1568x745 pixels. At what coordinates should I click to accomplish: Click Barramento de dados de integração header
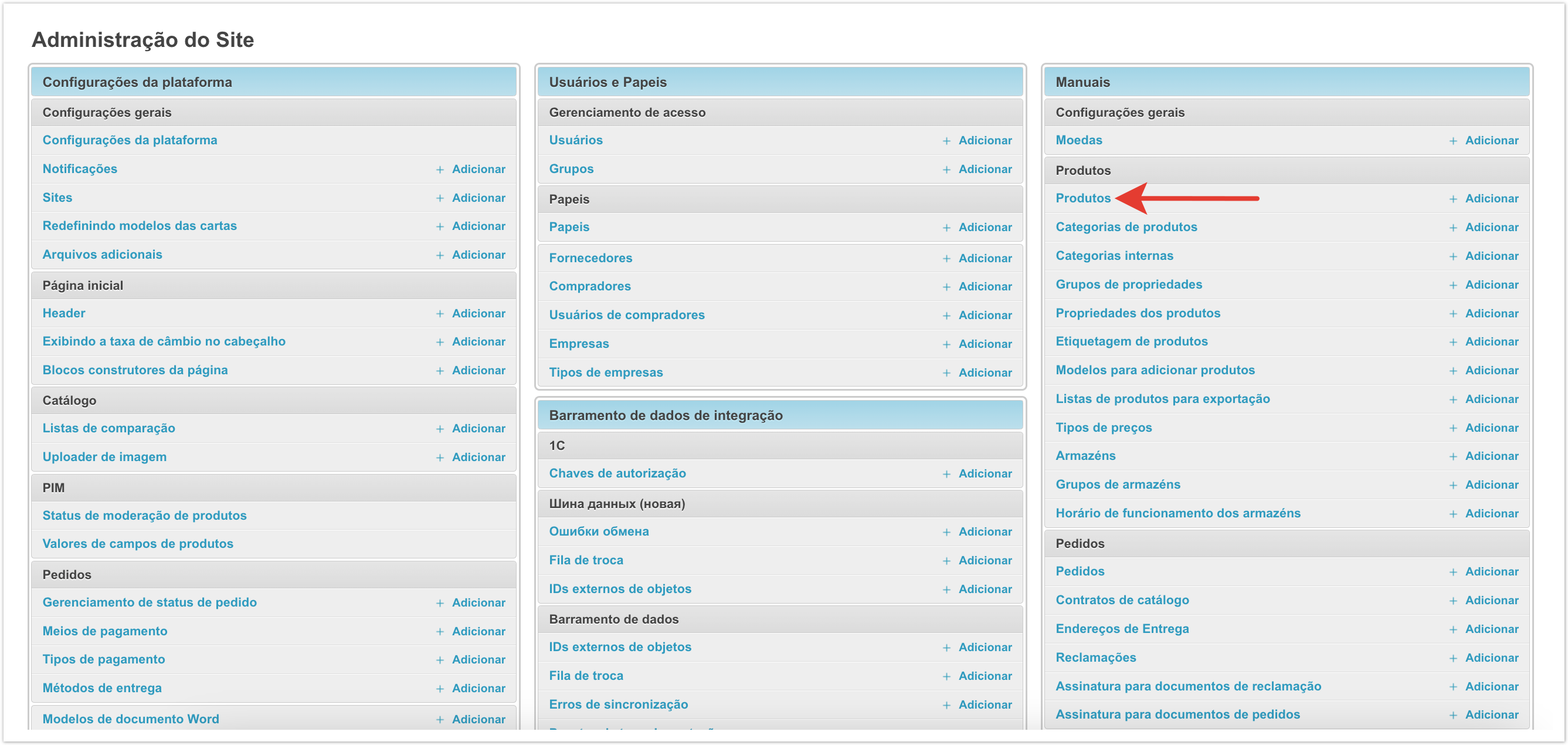pyautogui.click(x=666, y=415)
